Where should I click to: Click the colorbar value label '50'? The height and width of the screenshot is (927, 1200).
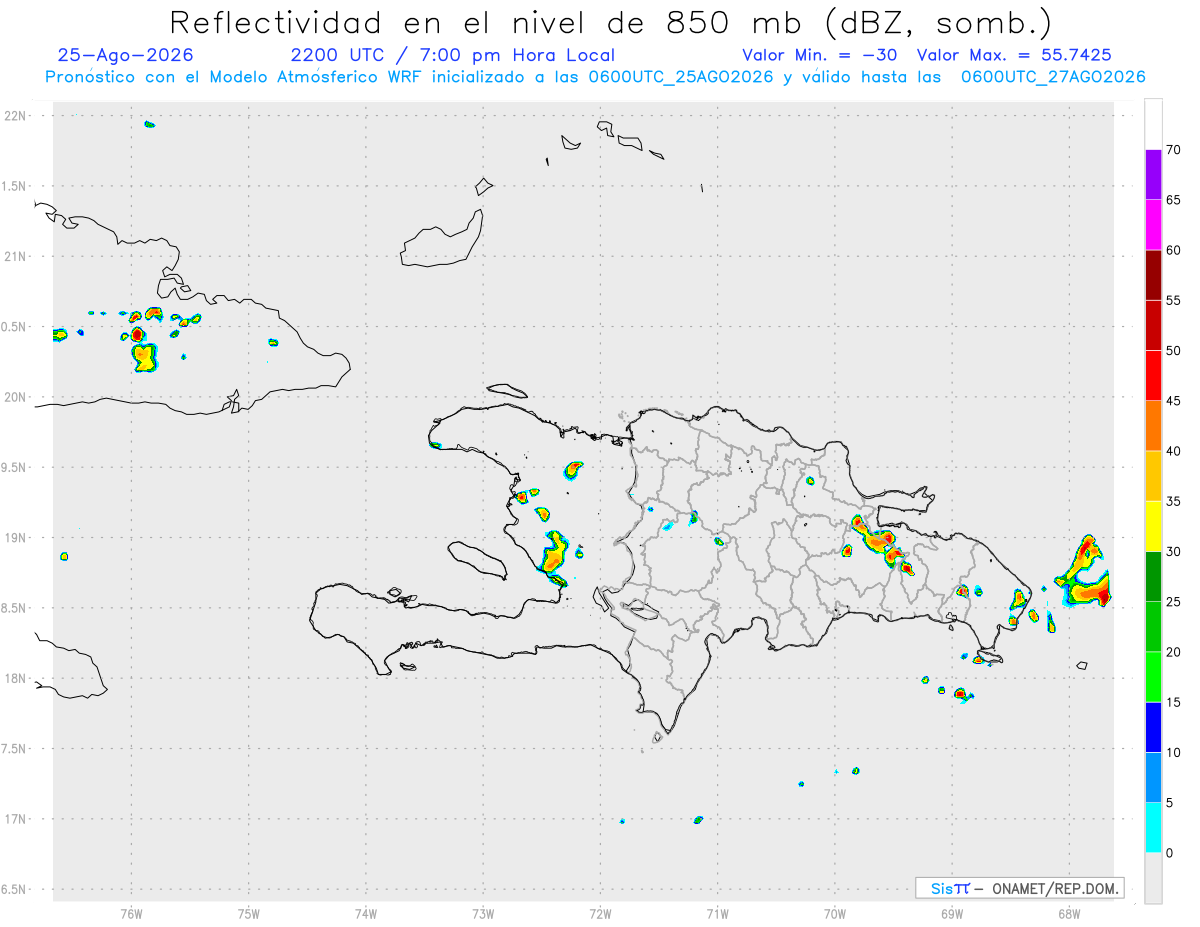click(1174, 351)
